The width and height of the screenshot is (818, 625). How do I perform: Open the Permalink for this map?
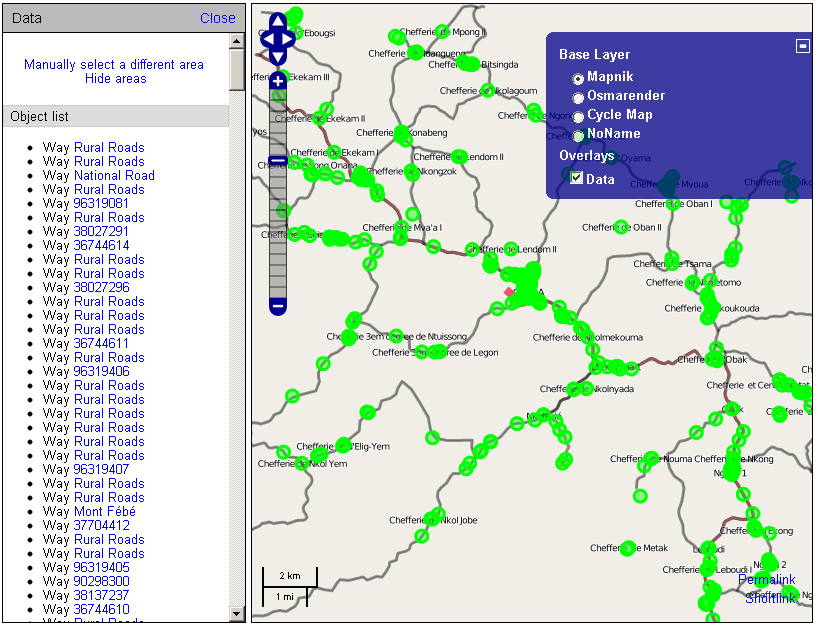tap(767, 580)
